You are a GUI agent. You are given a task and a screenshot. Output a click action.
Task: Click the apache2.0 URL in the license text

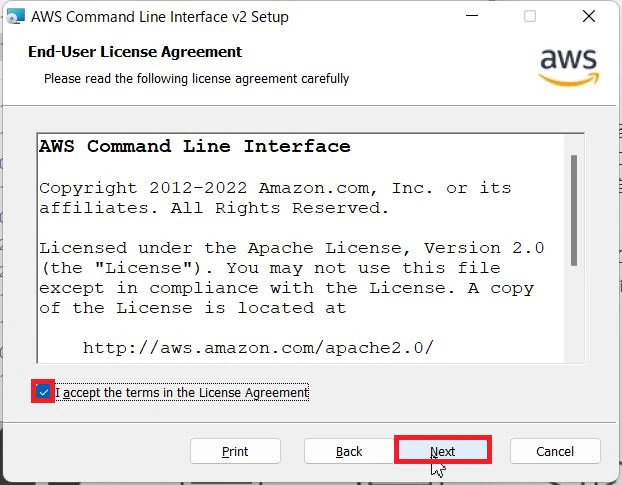(x=259, y=348)
